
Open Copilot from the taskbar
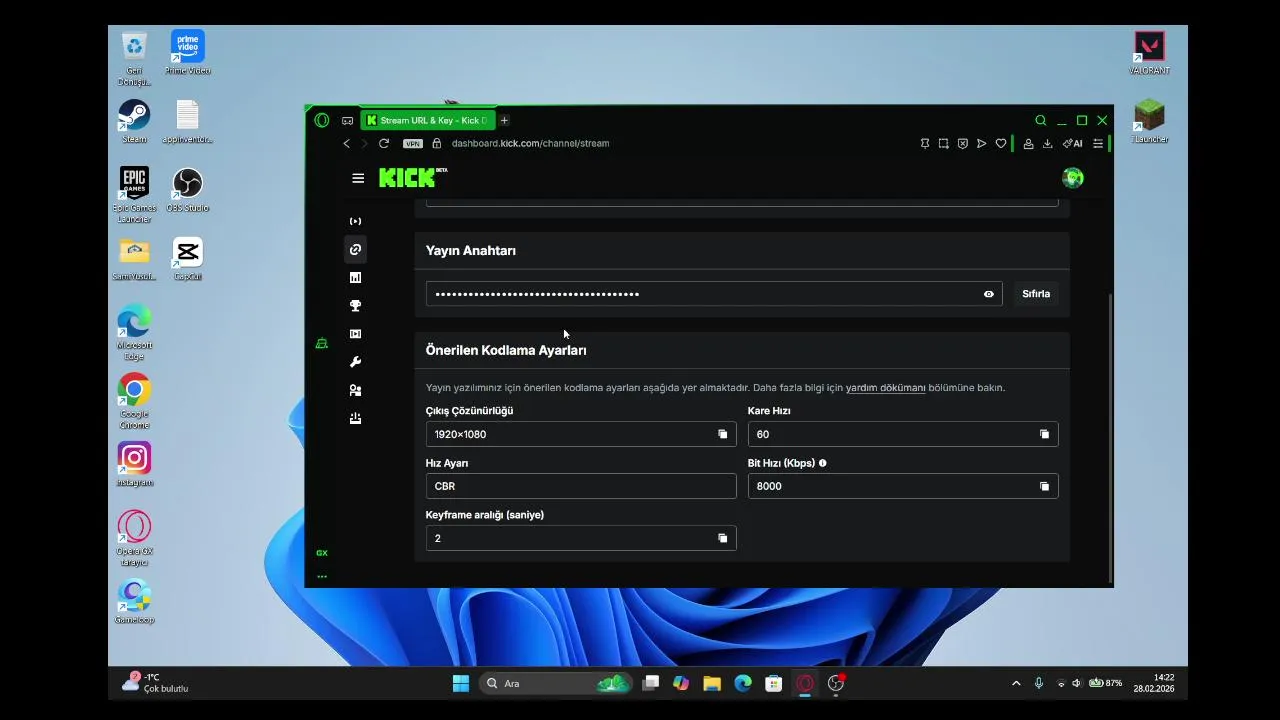pos(681,683)
